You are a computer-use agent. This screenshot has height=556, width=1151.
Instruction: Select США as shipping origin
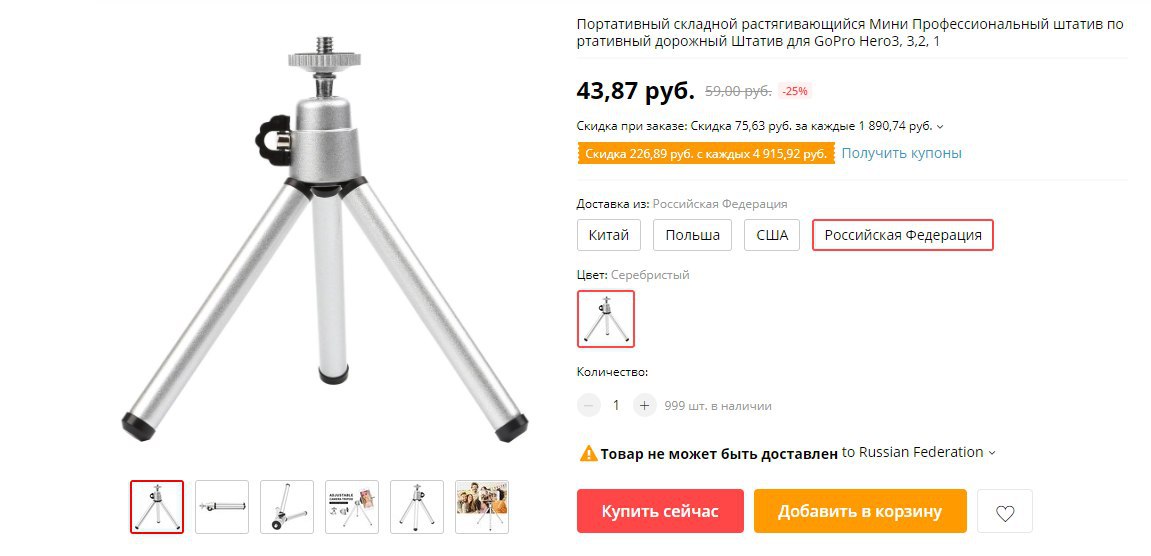click(x=771, y=235)
